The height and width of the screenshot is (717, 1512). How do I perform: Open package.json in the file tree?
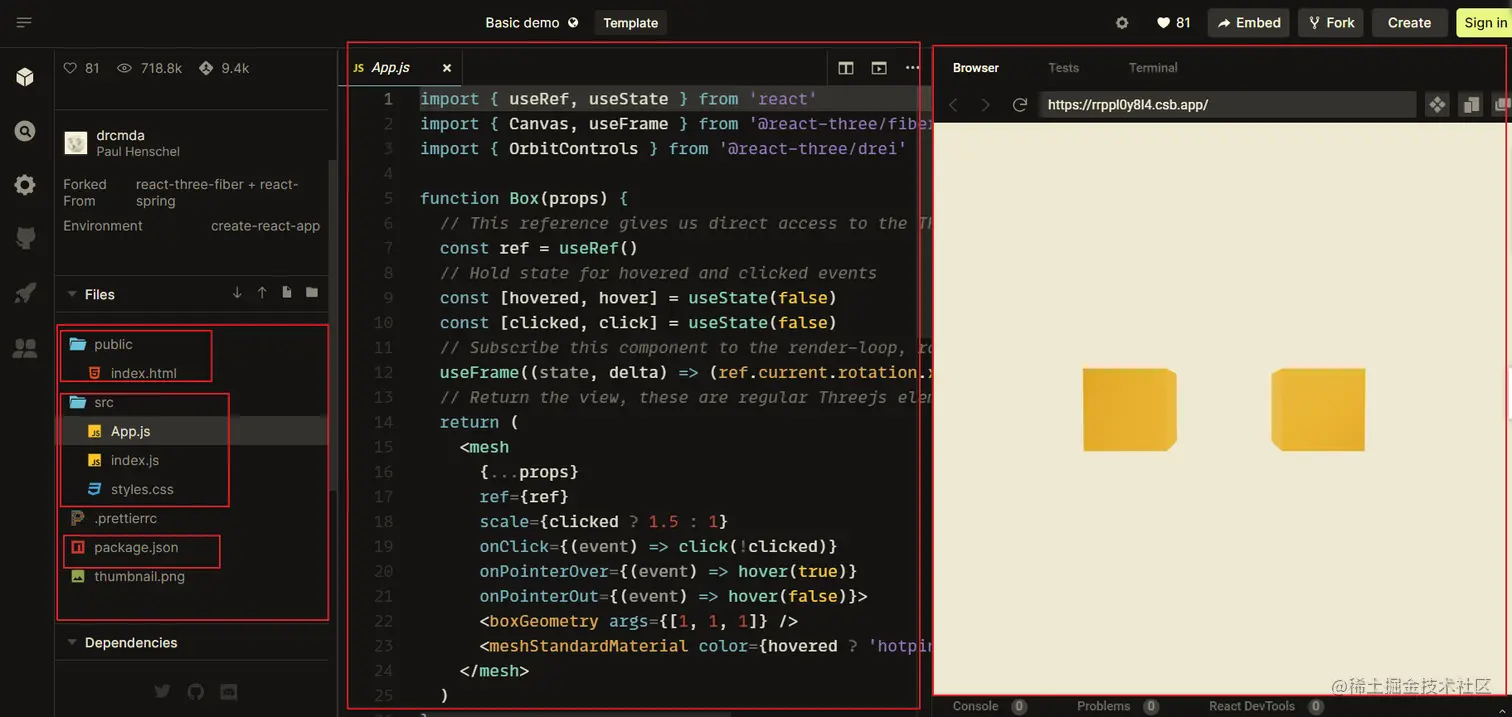coord(136,547)
